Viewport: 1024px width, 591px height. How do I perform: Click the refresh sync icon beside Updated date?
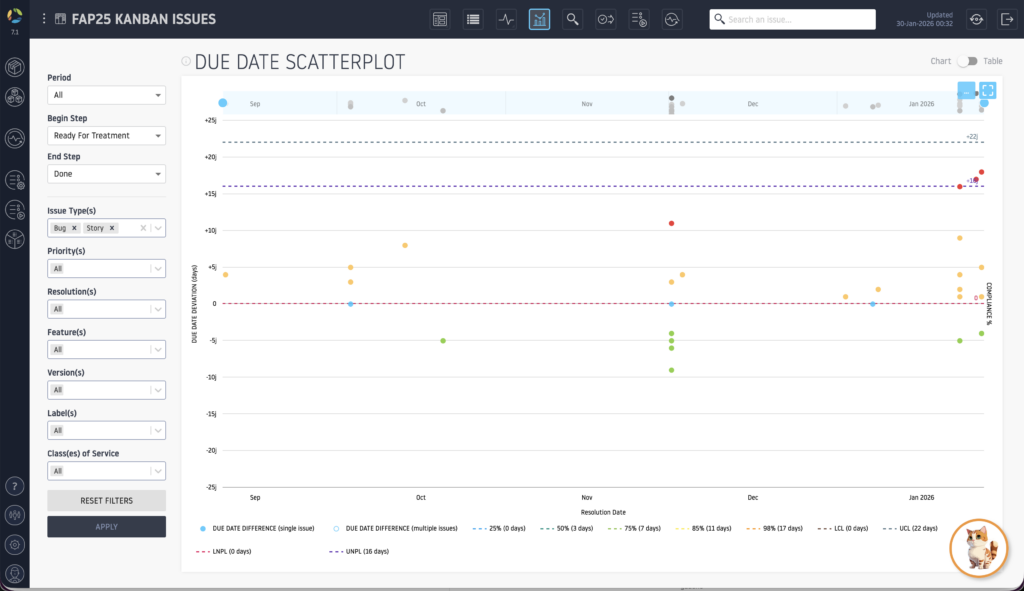tap(975, 19)
